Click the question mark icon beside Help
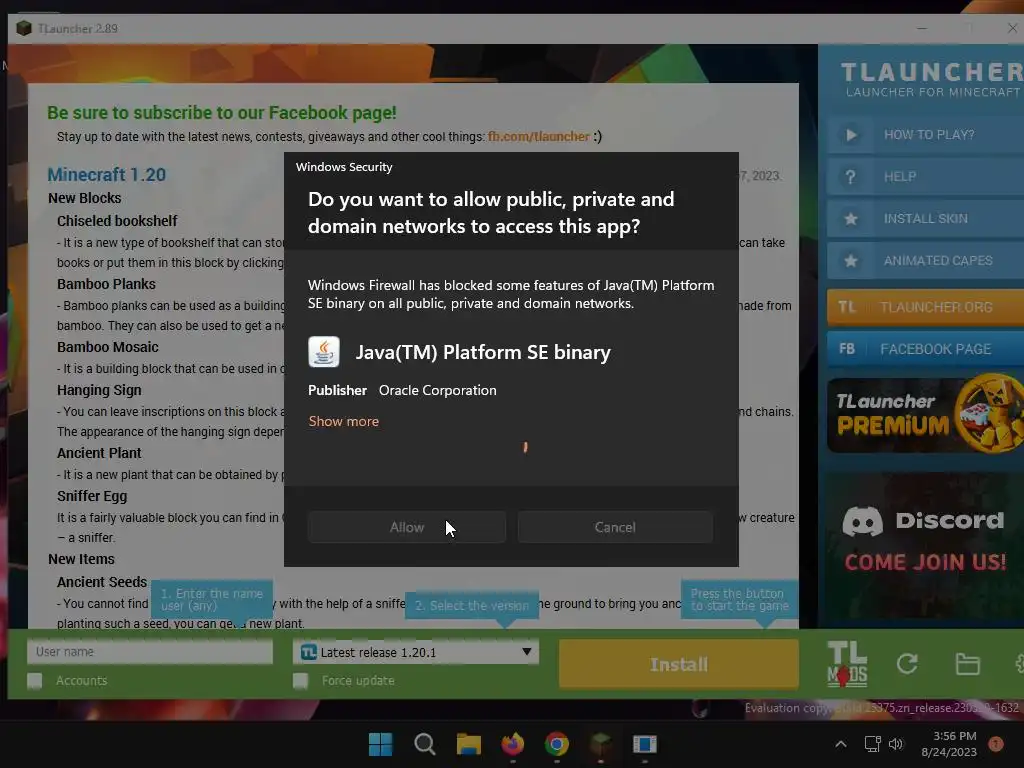Screen dimensions: 1024x768 [850, 177]
